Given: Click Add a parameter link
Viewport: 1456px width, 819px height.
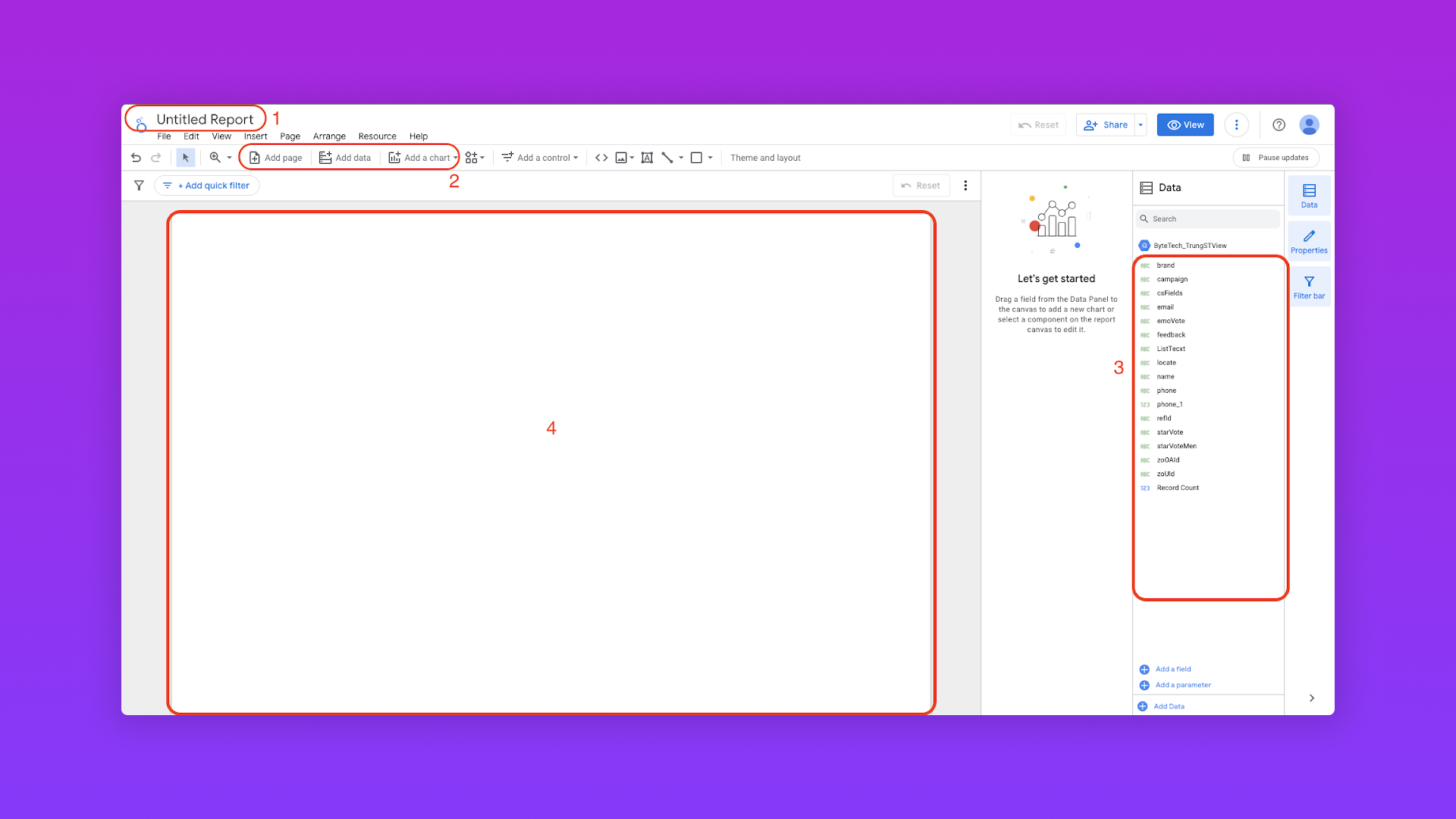Looking at the screenshot, I should 1182,685.
